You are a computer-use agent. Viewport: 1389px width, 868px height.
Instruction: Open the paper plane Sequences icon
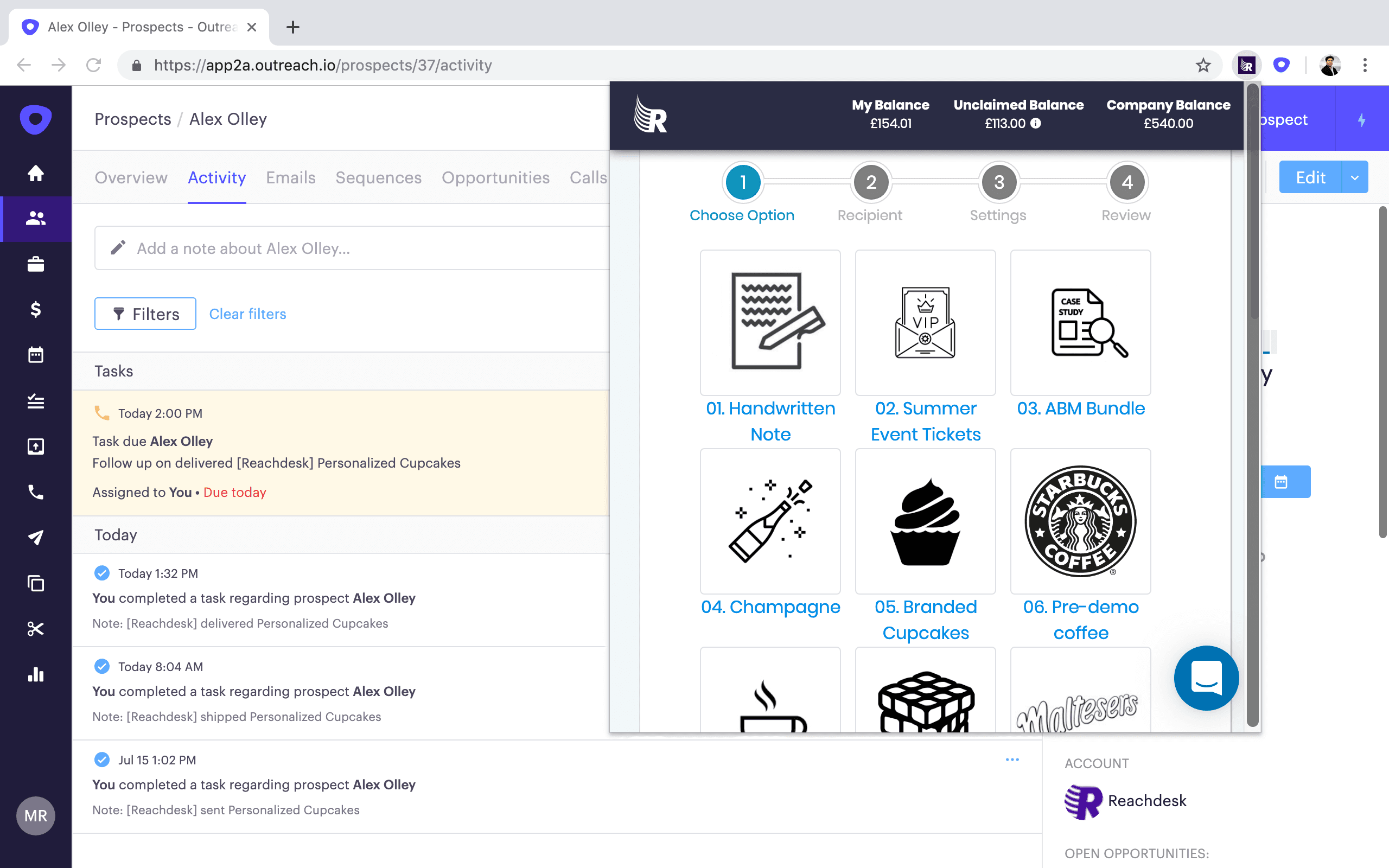[x=36, y=537]
